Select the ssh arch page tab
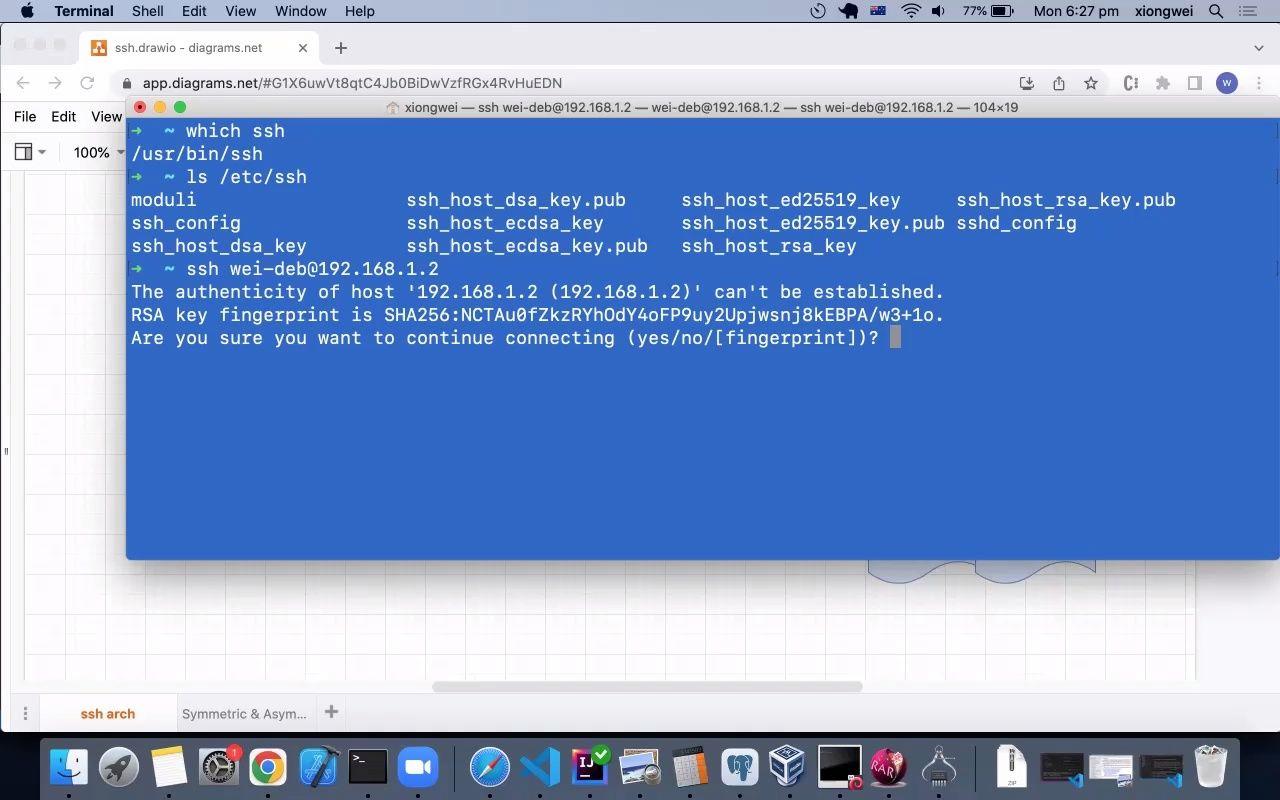This screenshot has height=800, width=1280. pos(108,714)
